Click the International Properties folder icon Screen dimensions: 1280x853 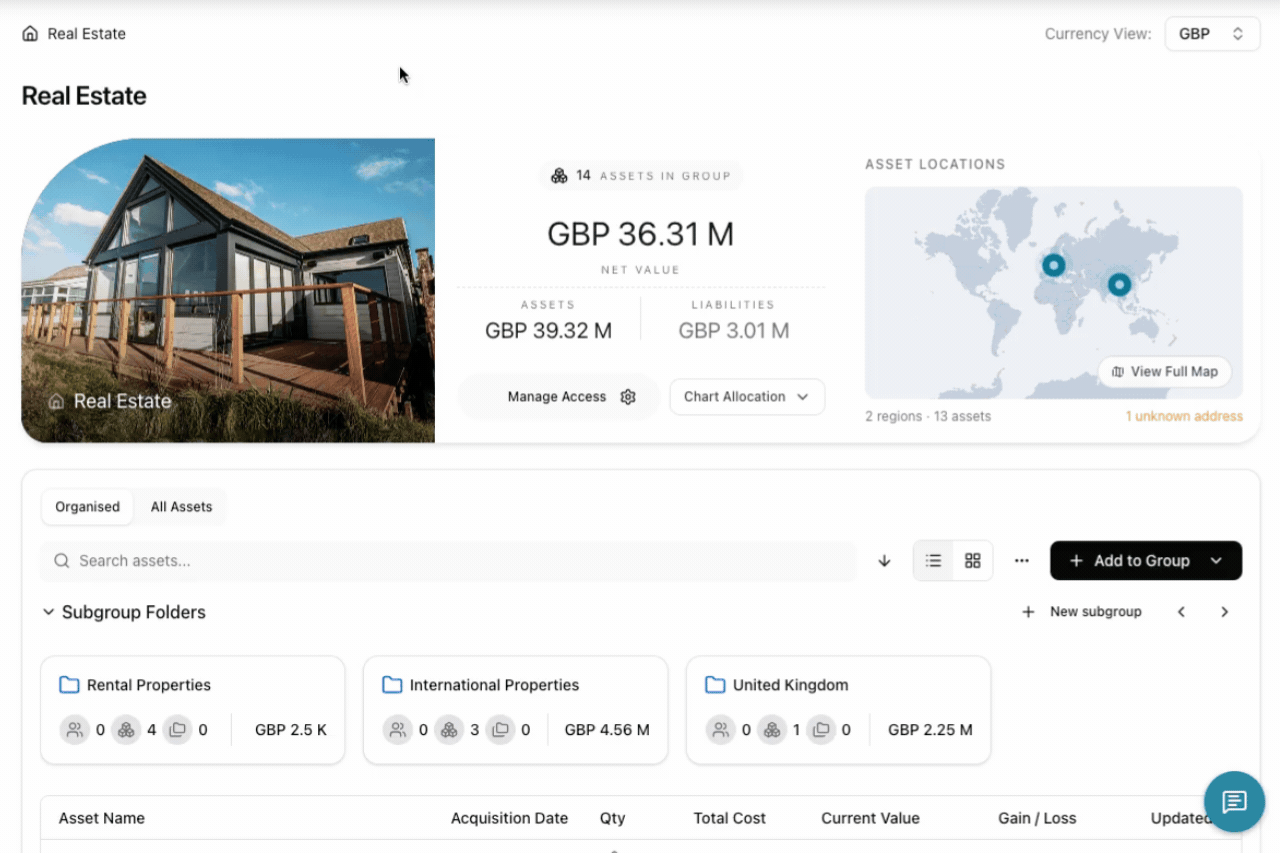click(x=392, y=685)
